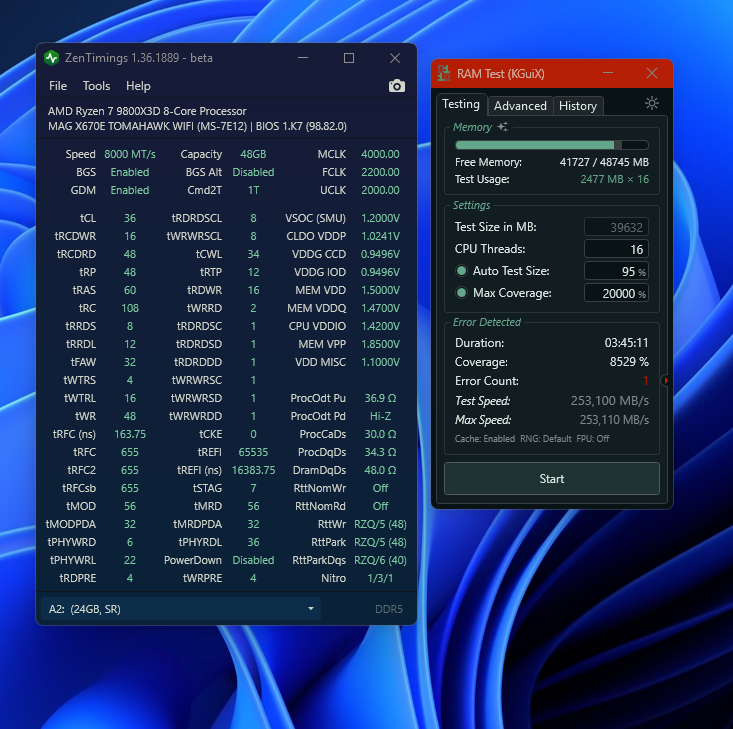Click the MAG X670E TOMAHAWK WIFI motherboard line
The image size is (733, 729).
click(x=197, y=126)
